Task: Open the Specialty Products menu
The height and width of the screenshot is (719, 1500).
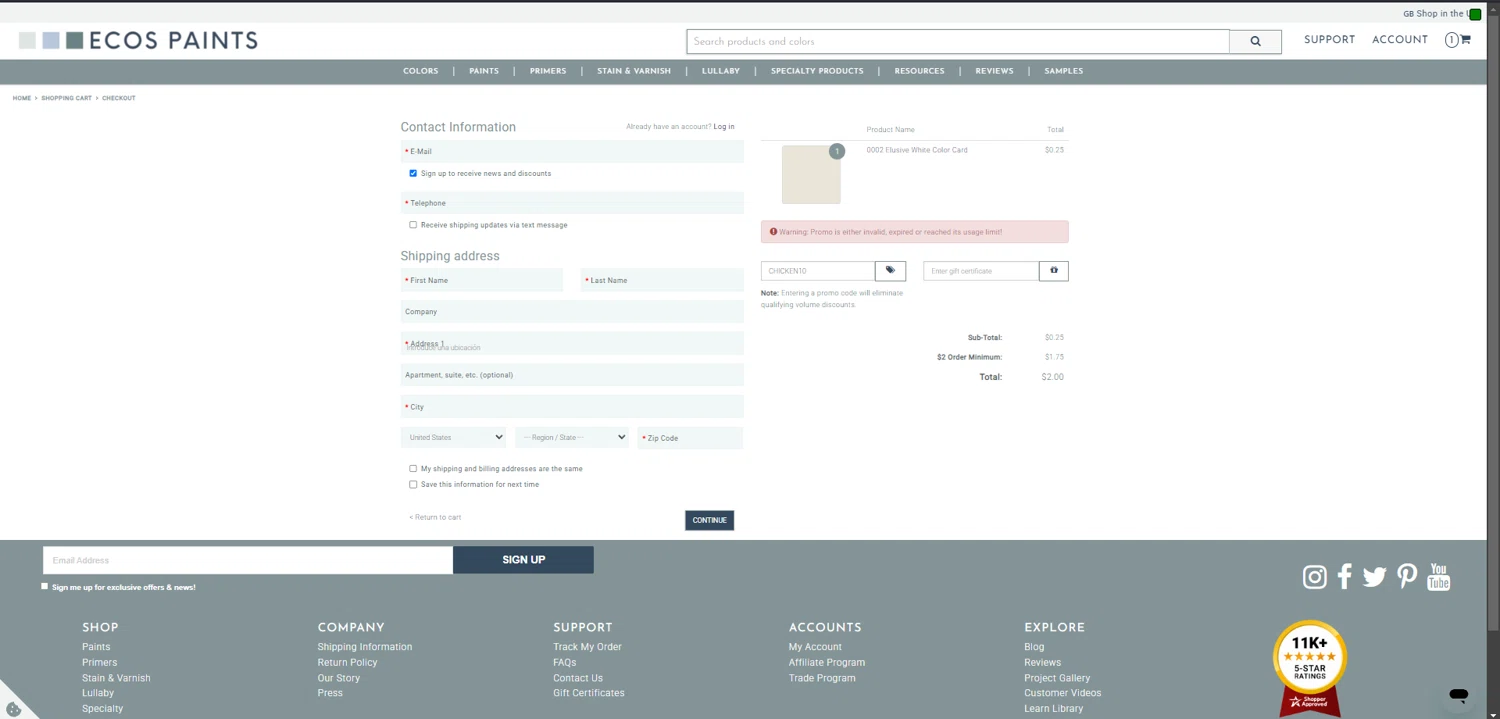Action: [x=817, y=71]
